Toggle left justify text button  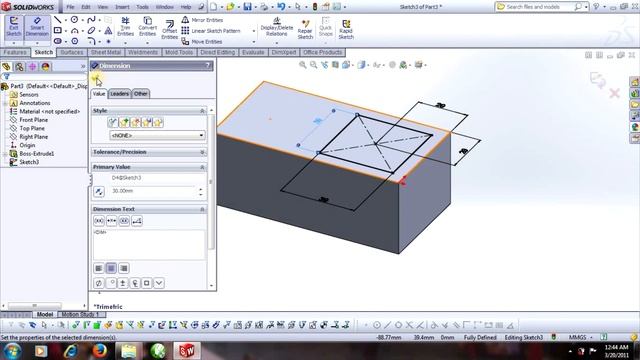coord(99,268)
